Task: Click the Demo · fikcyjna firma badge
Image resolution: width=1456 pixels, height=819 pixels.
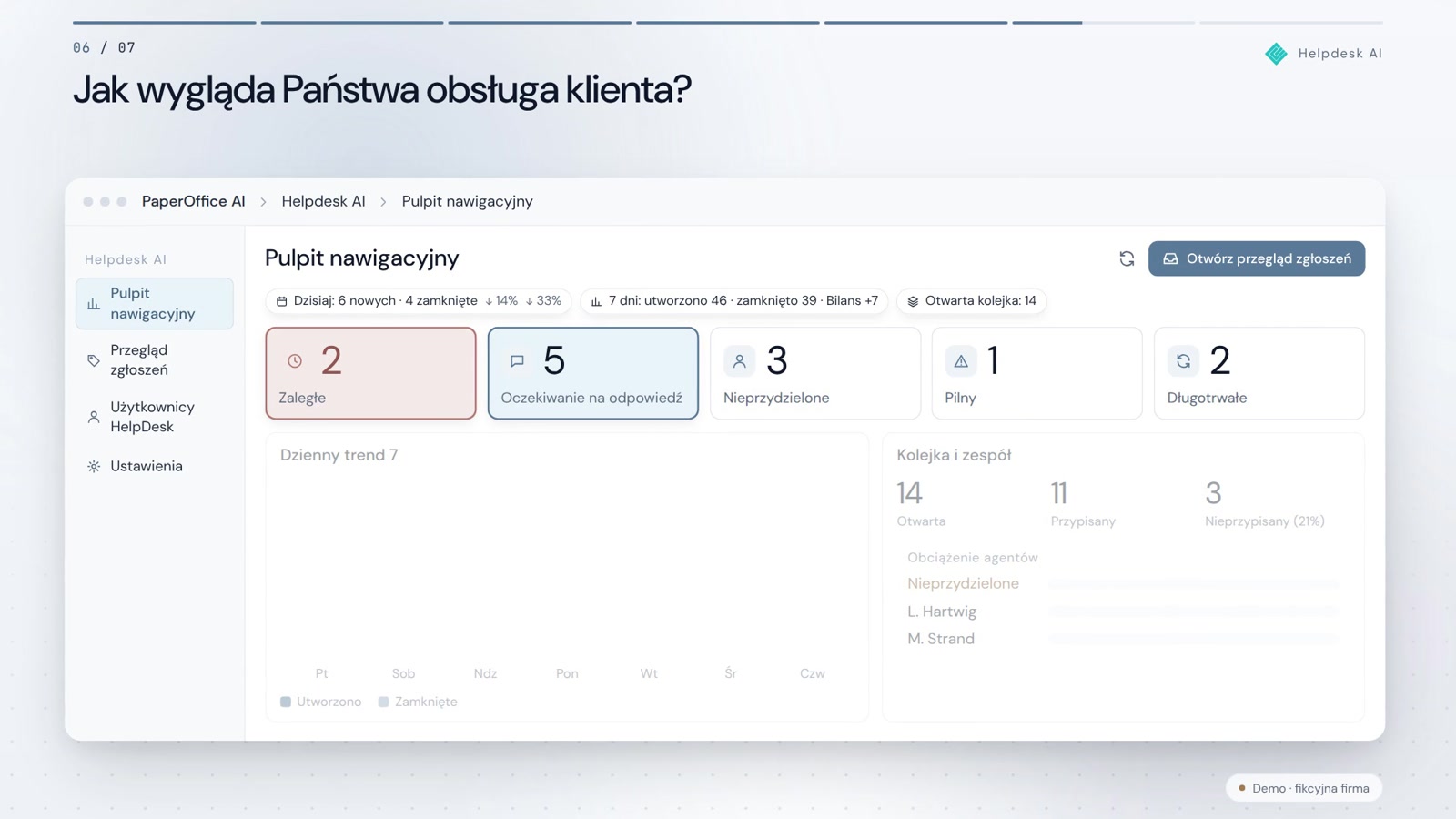Action: click(1303, 788)
